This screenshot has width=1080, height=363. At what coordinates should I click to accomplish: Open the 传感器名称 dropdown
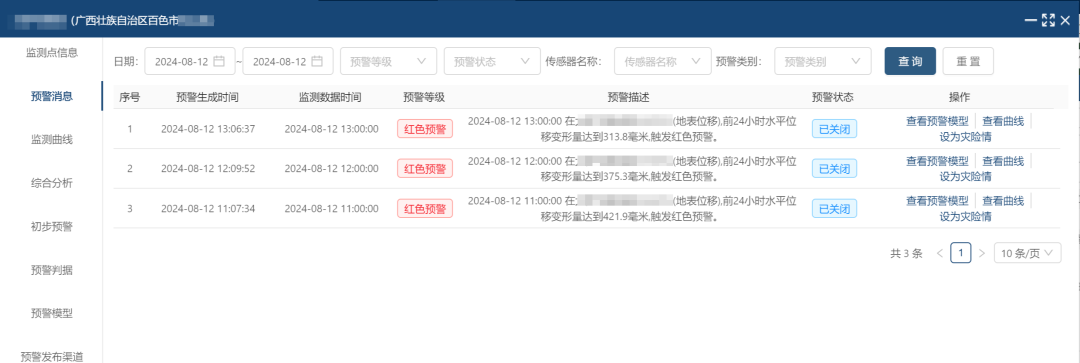[663, 61]
